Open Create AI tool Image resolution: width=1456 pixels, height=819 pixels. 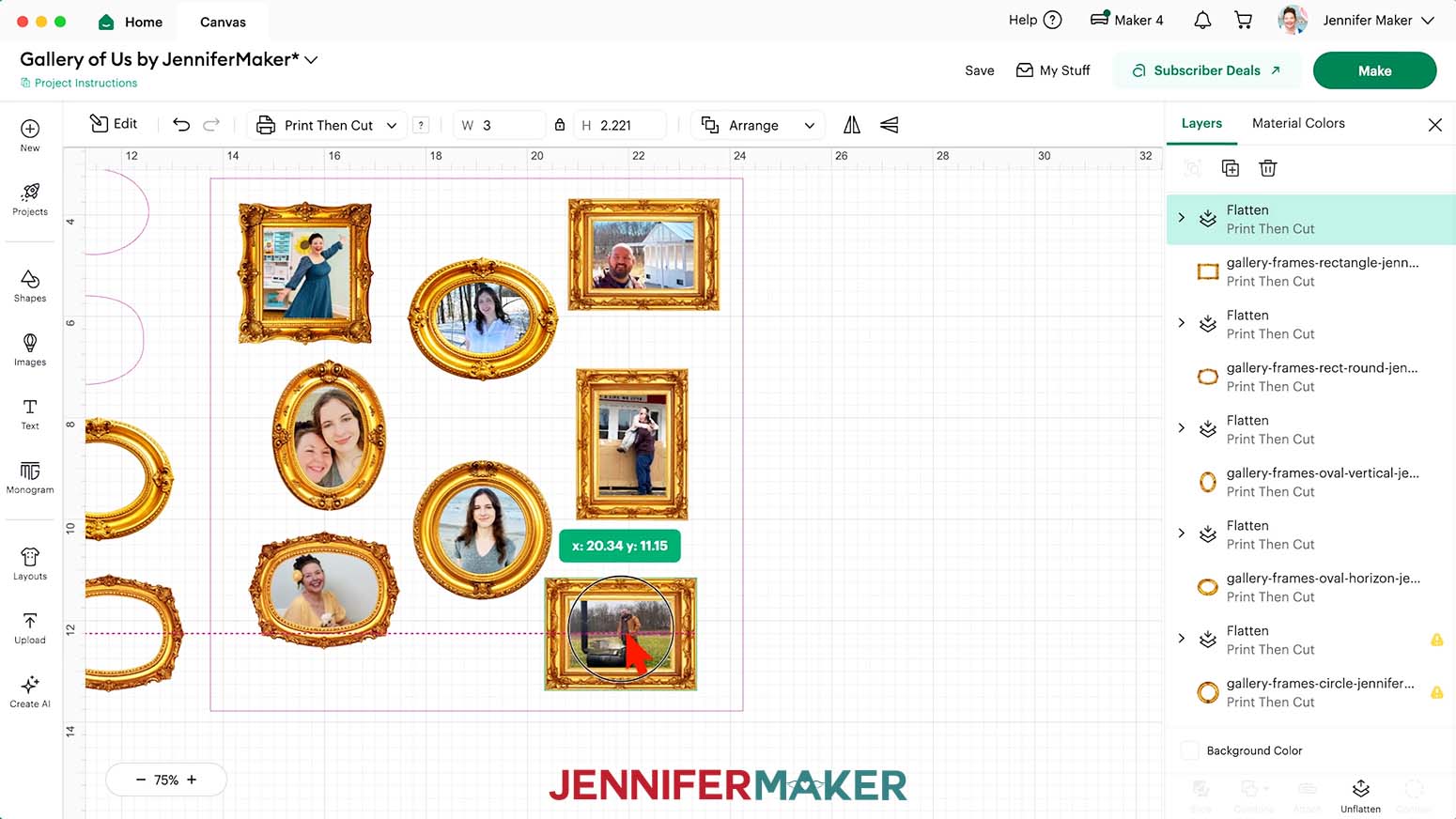coord(30,691)
